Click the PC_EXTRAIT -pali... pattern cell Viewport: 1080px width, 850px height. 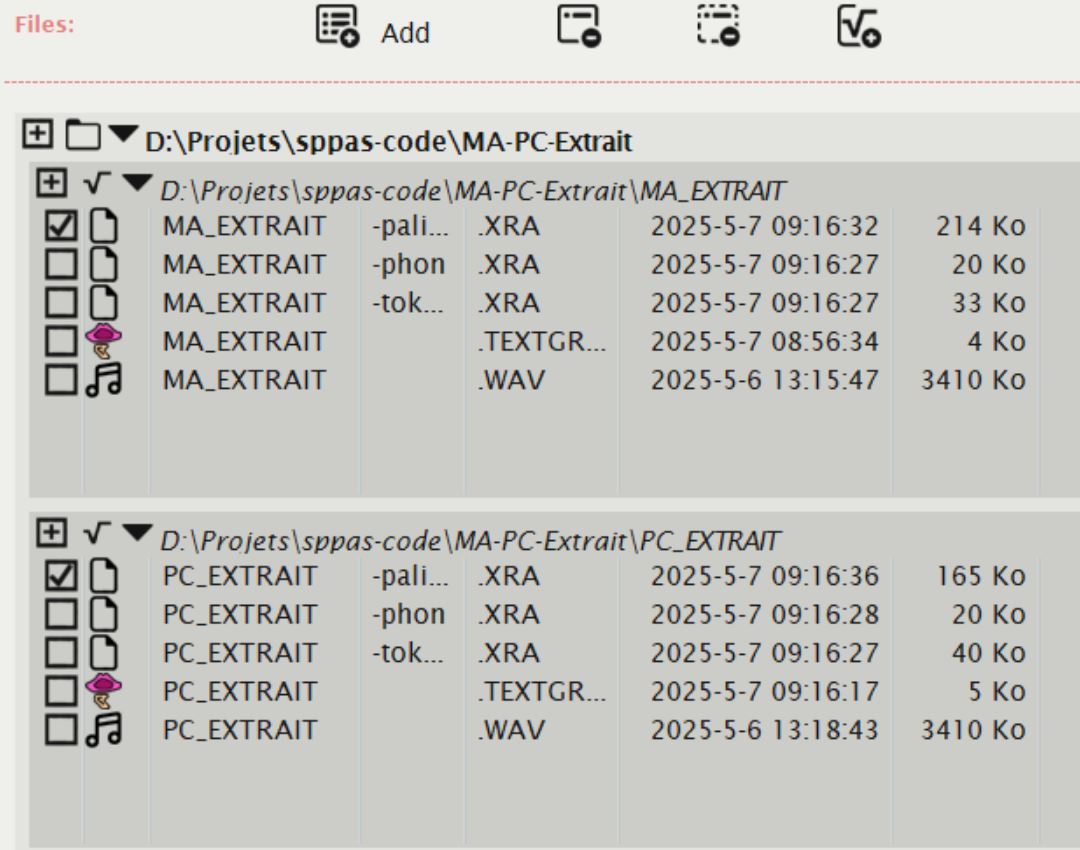click(411, 576)
